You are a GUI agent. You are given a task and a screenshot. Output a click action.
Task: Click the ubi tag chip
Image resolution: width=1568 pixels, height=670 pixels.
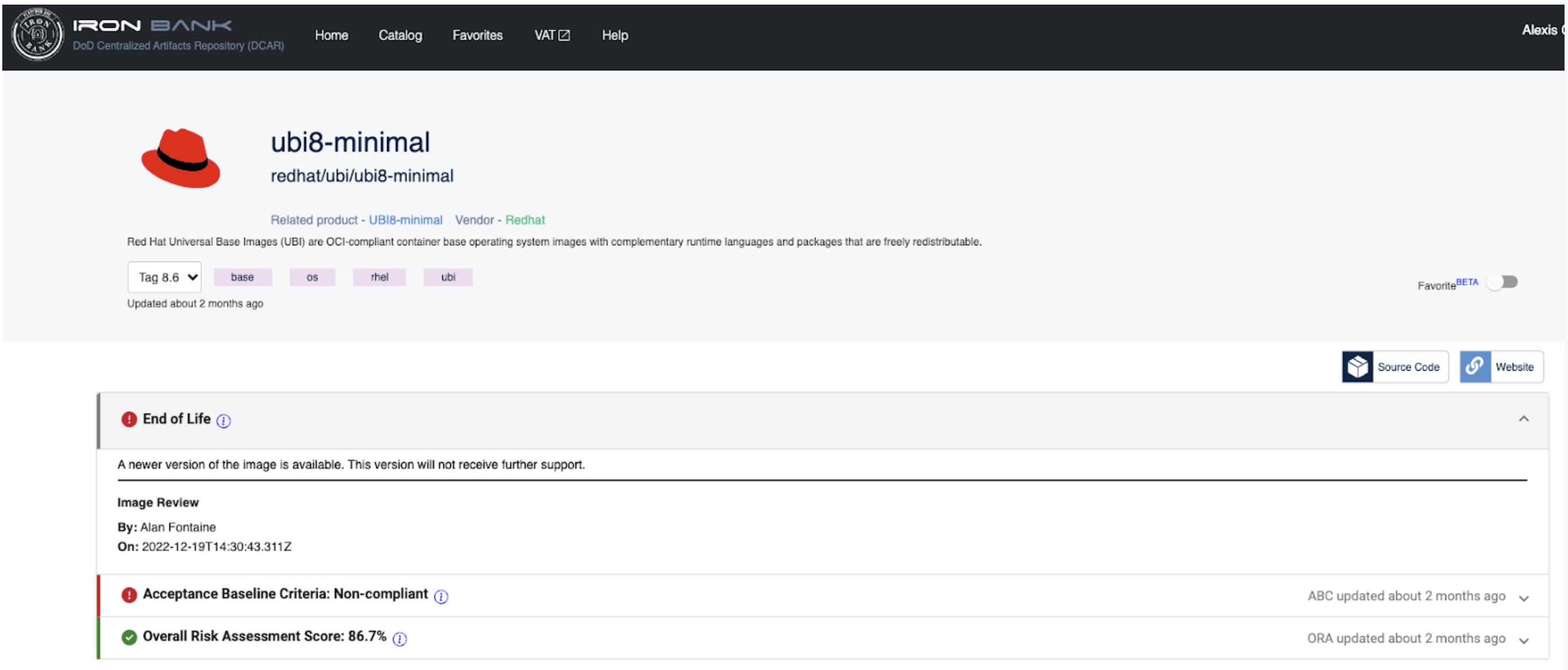click(448, 277)
